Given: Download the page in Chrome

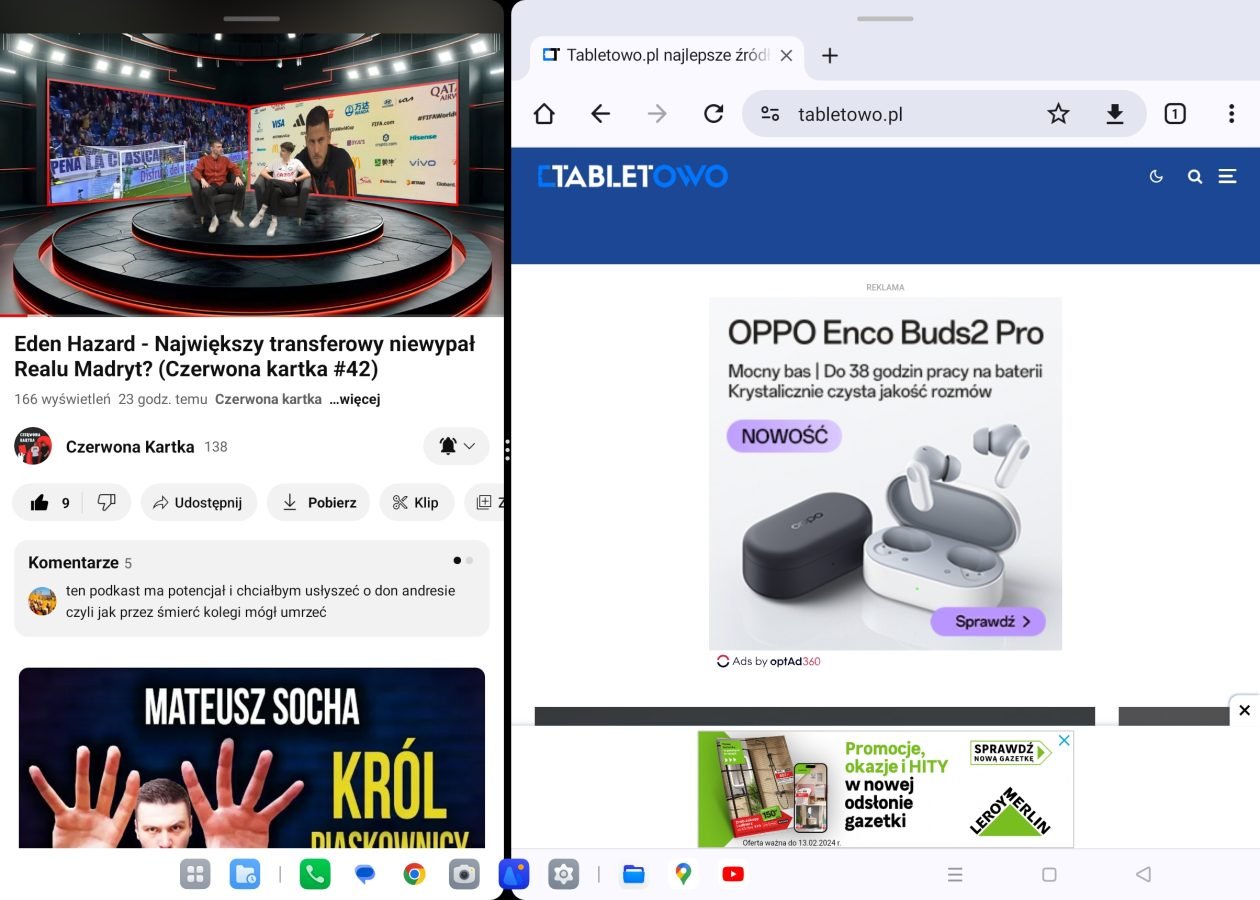Looking at the screenshot, I should coord(1115,114).
